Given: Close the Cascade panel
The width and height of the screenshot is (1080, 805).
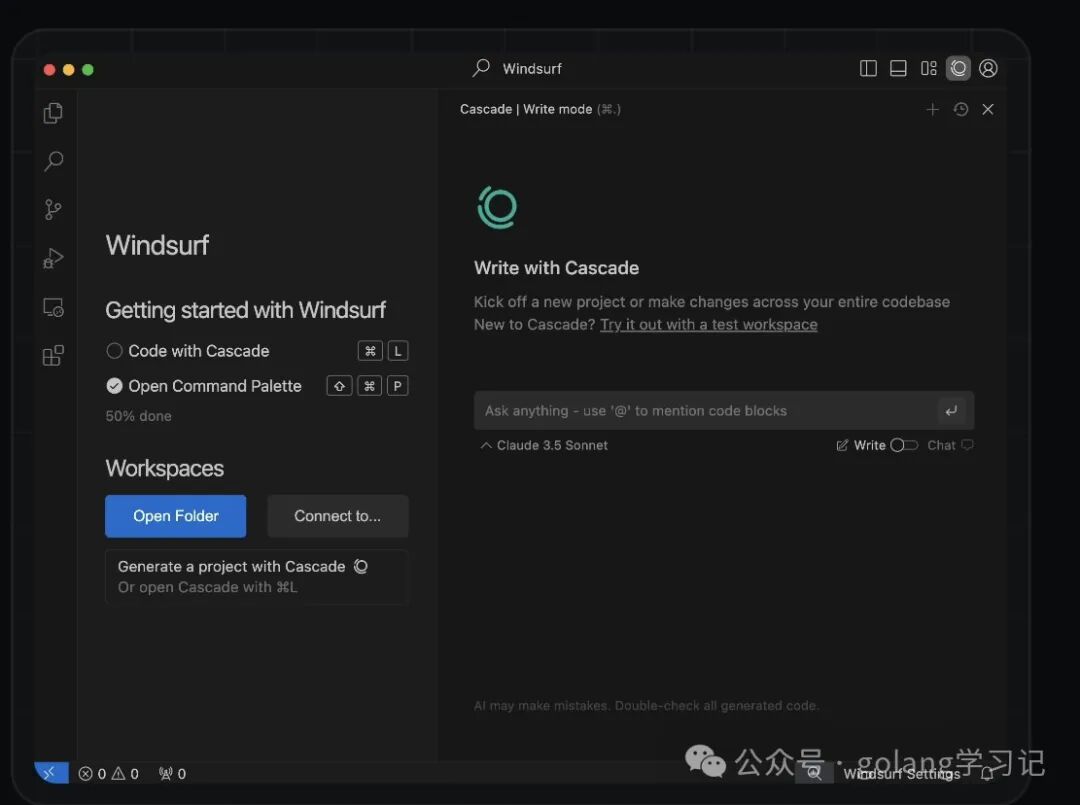Looking at the screenshot, I should 988,109.
